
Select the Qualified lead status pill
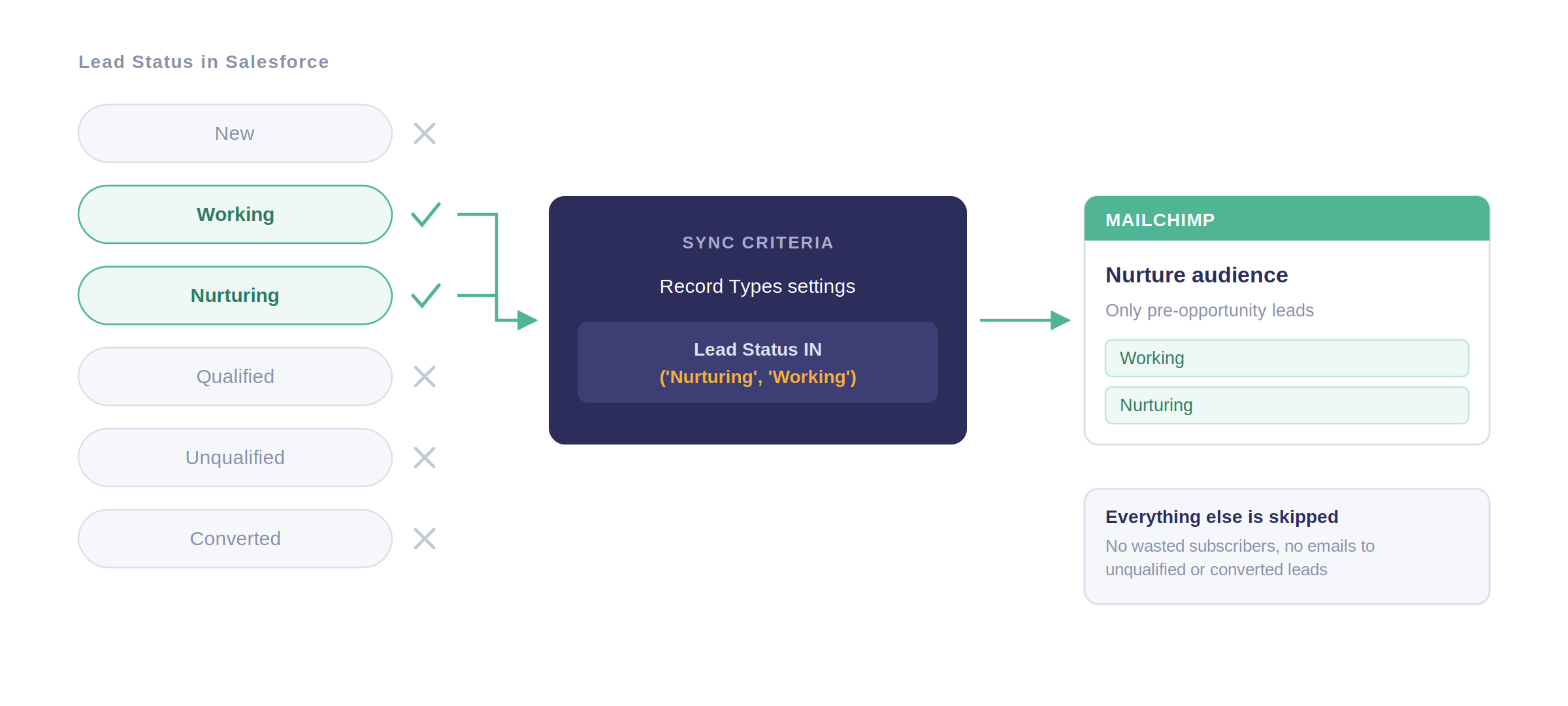(x=235, y=377)
